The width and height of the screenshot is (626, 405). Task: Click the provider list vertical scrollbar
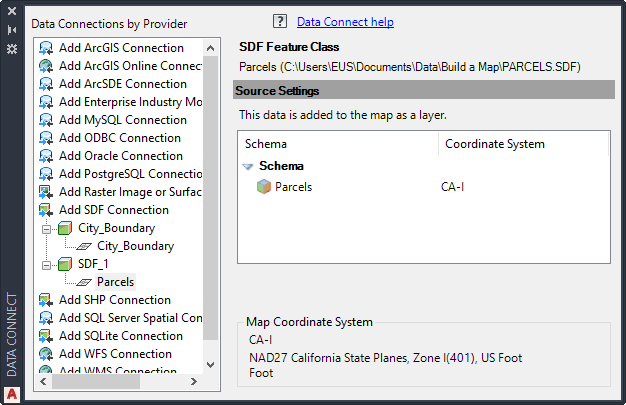tap(210, 200)
